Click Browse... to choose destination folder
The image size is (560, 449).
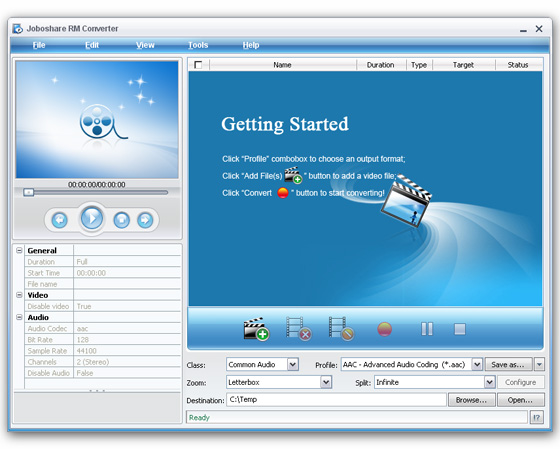[x=471, y=400]
